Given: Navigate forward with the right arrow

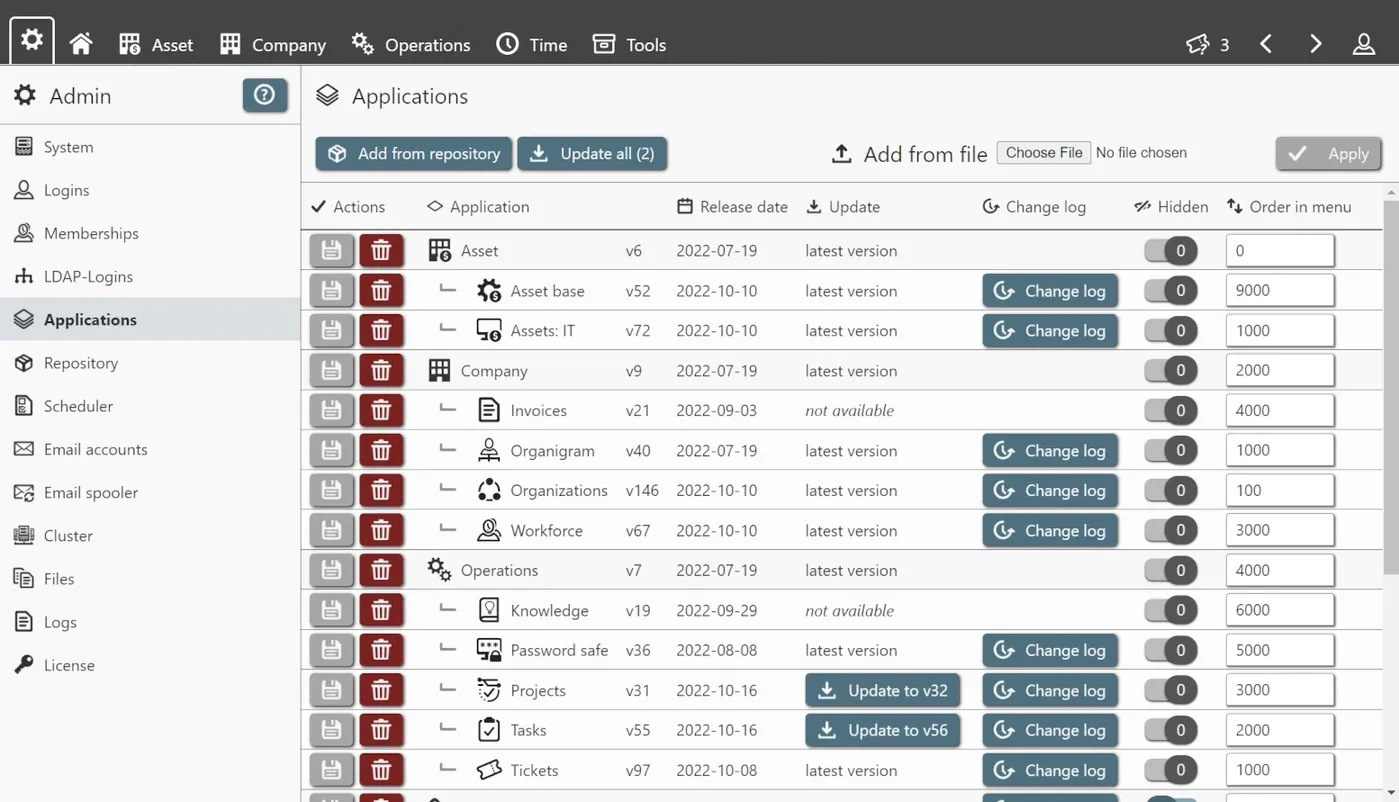Looking at the screenshot, I should click(1315, 44).
